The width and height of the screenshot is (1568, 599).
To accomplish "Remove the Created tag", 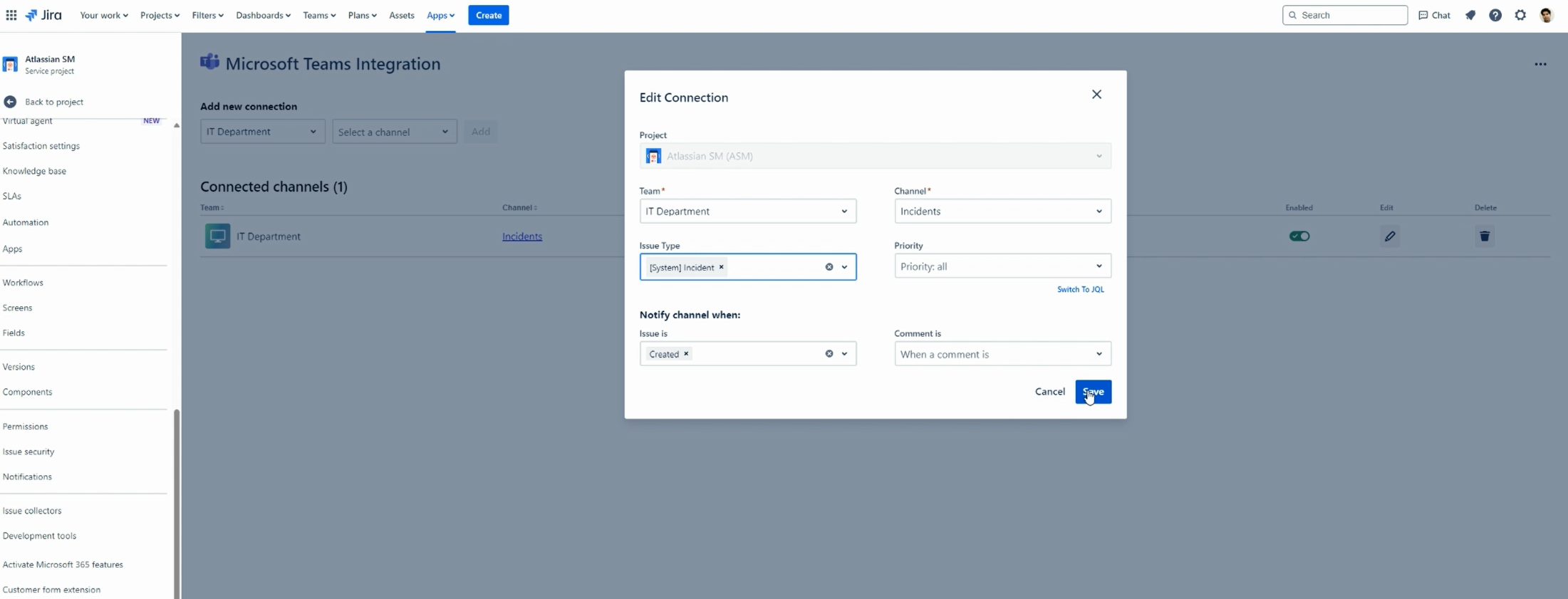I will pos(686,354).
